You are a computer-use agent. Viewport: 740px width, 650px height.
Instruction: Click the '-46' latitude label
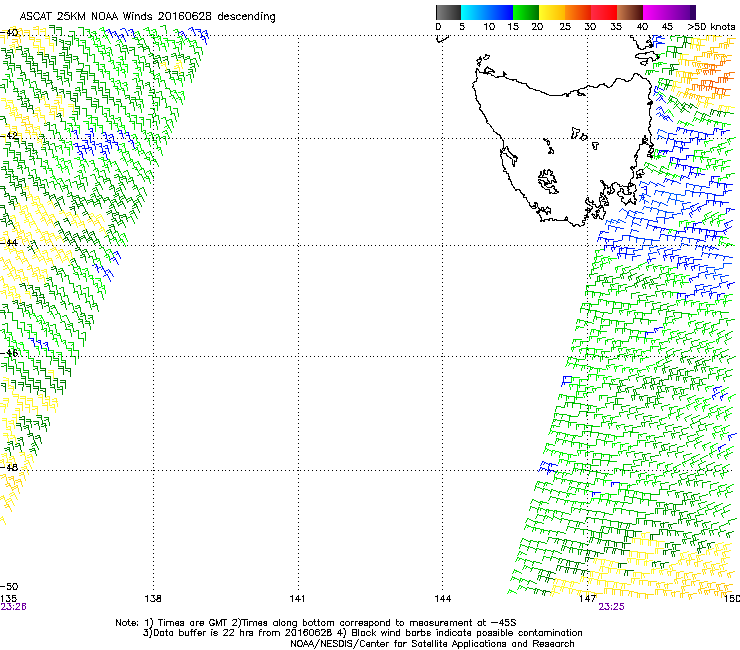tap(9, 353)
